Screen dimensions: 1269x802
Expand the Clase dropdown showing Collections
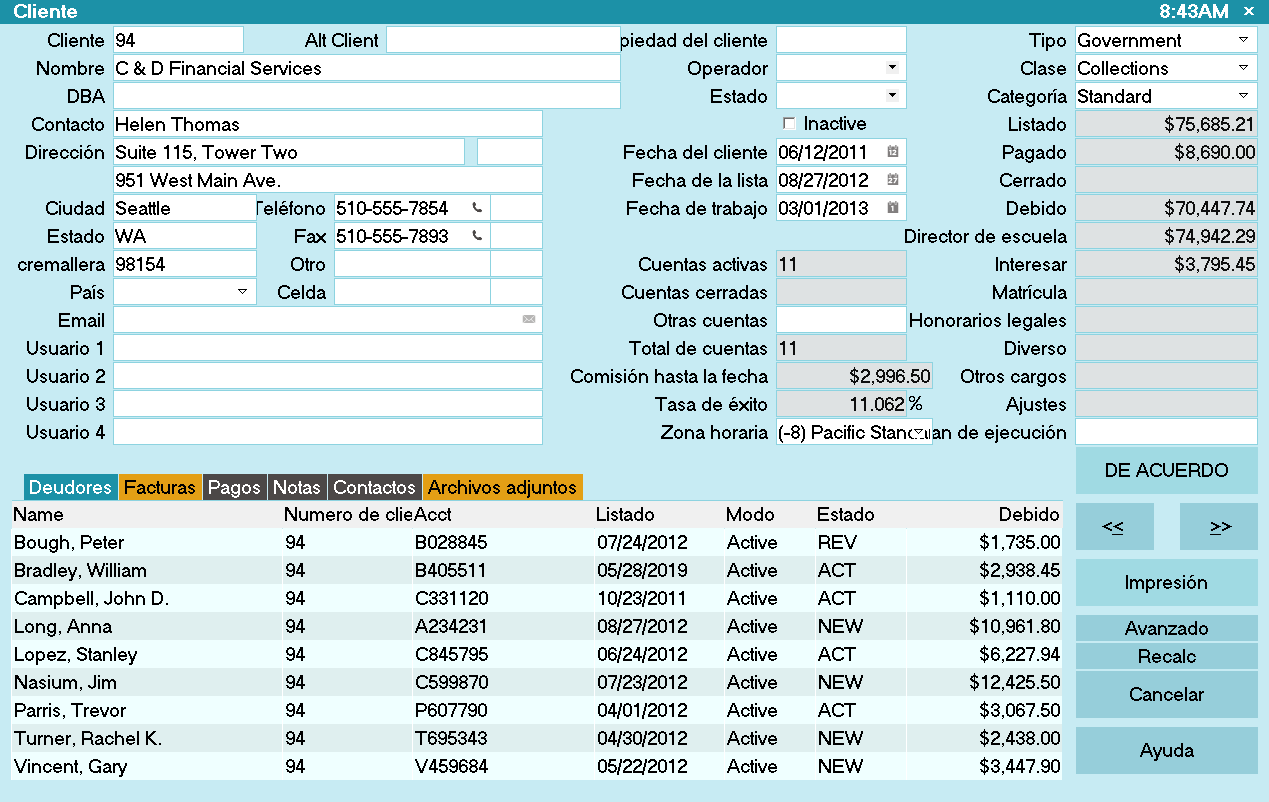point(1243,68)
